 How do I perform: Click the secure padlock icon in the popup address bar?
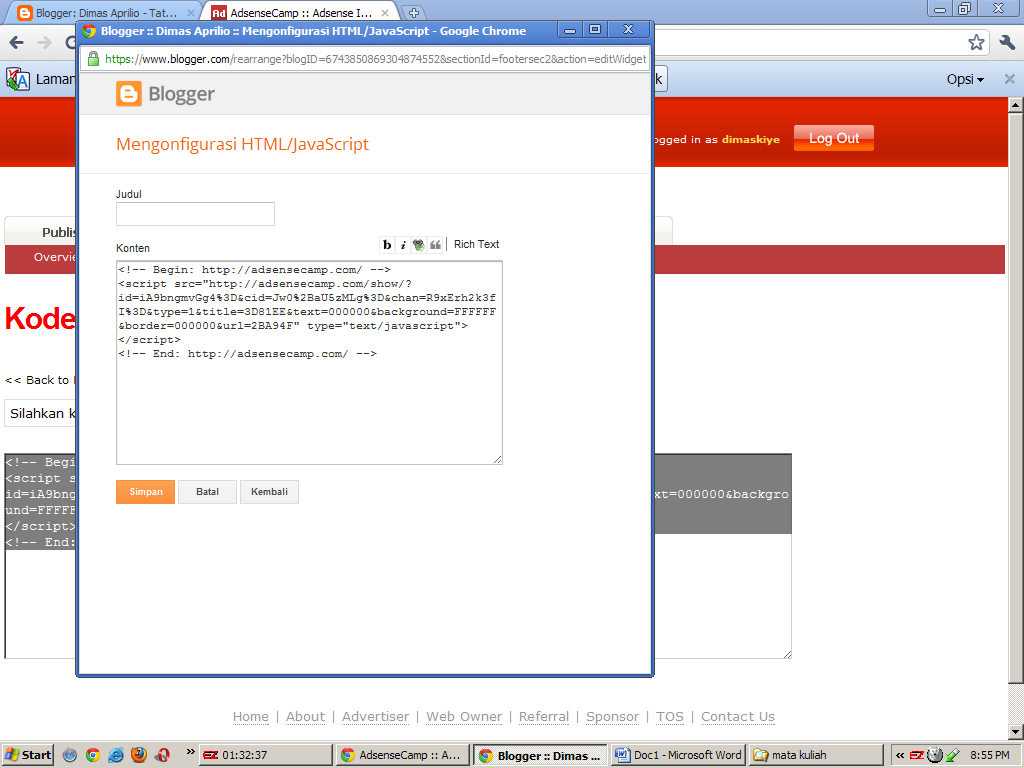tap(93, 59)
